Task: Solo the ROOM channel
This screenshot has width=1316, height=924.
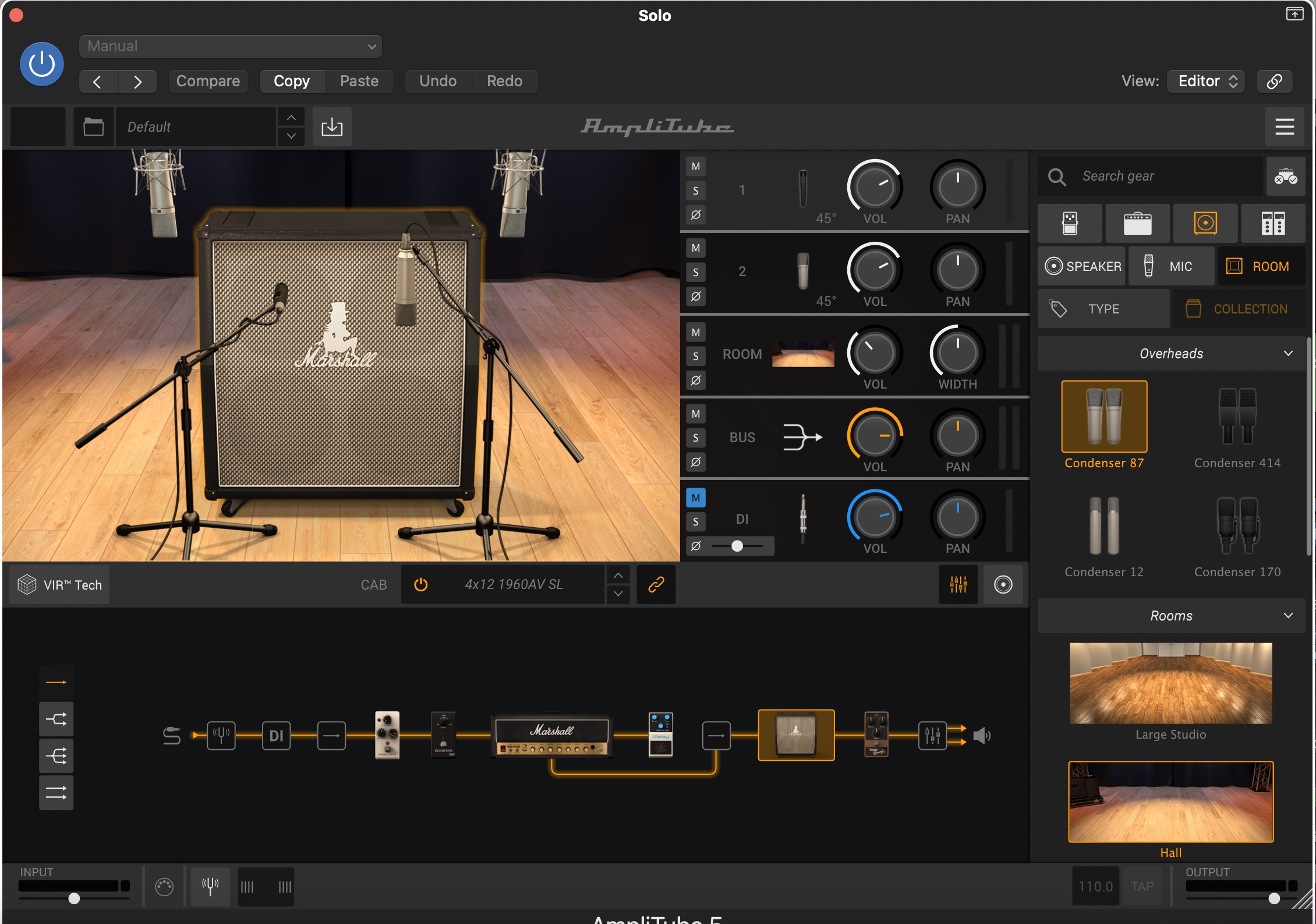Action: coord(696,356)
